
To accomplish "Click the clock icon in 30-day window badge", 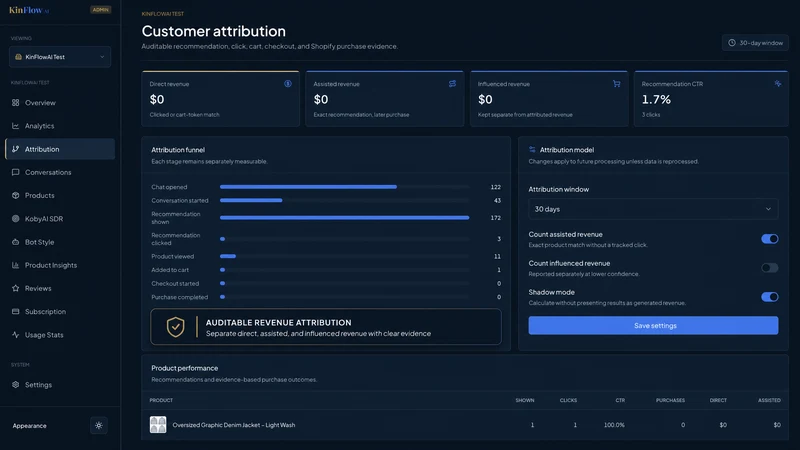I will (732, 43).
